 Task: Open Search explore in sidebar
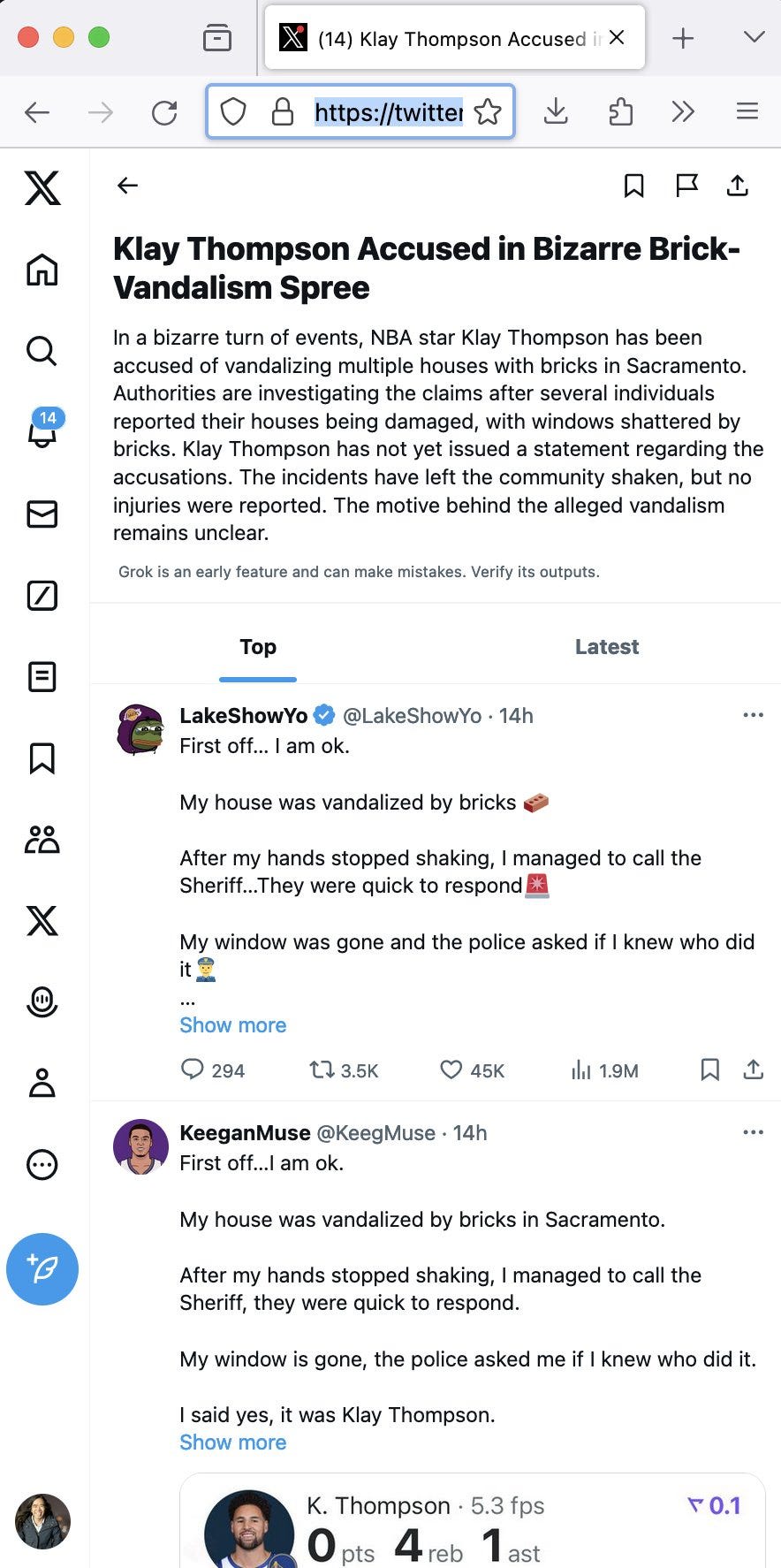[x=42, y=351]
